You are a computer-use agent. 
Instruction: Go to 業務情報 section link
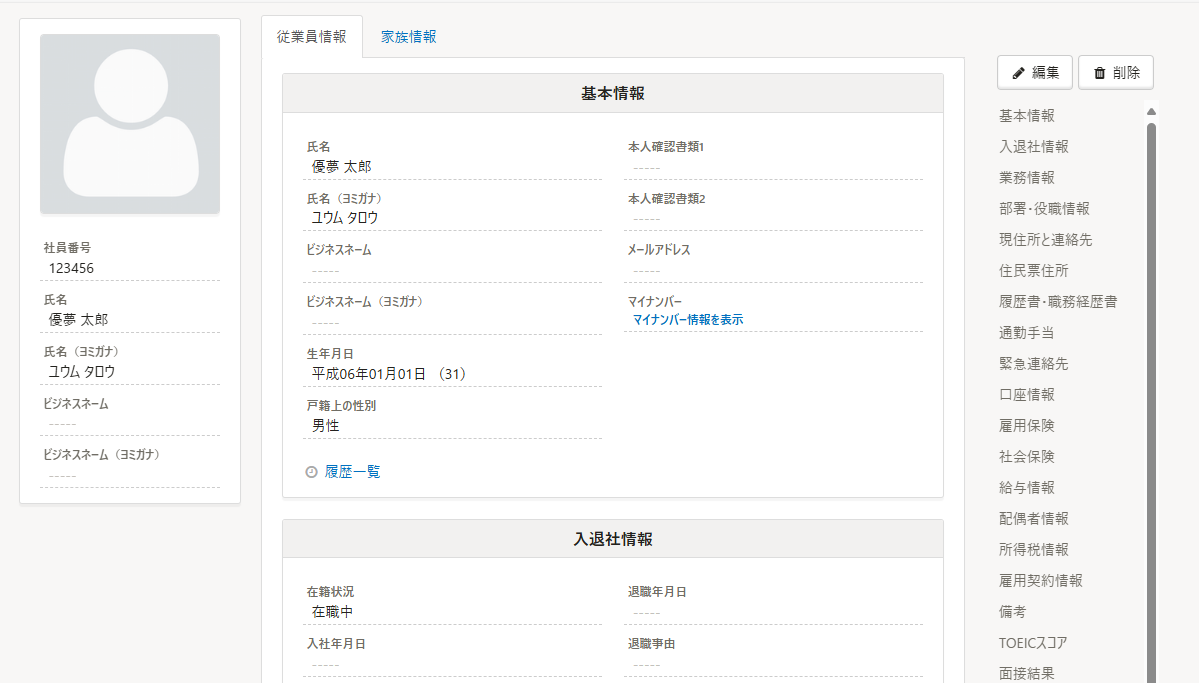(1027, 177)
